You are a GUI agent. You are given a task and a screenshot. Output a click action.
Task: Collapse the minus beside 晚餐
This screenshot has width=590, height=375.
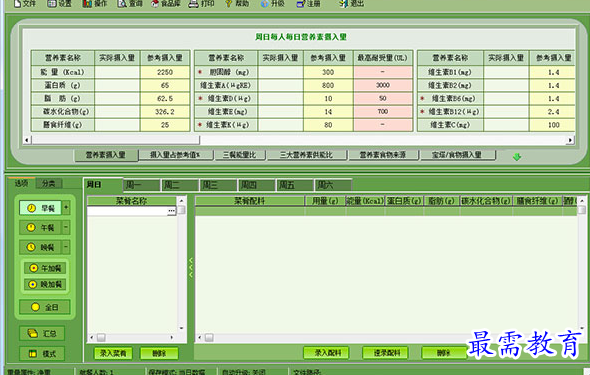(x=66, y=247)
